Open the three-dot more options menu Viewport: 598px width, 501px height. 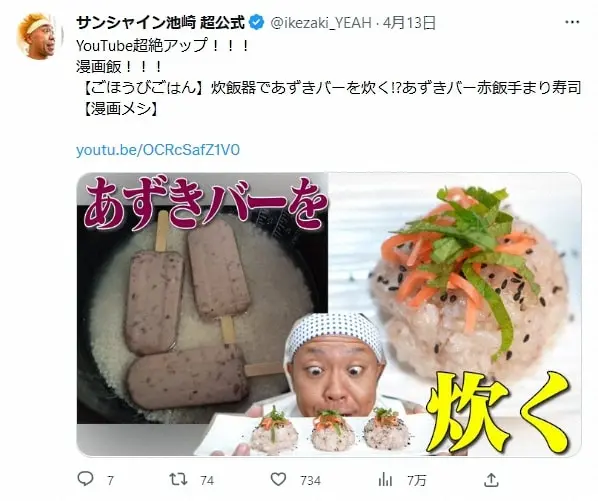click(572, 22)
